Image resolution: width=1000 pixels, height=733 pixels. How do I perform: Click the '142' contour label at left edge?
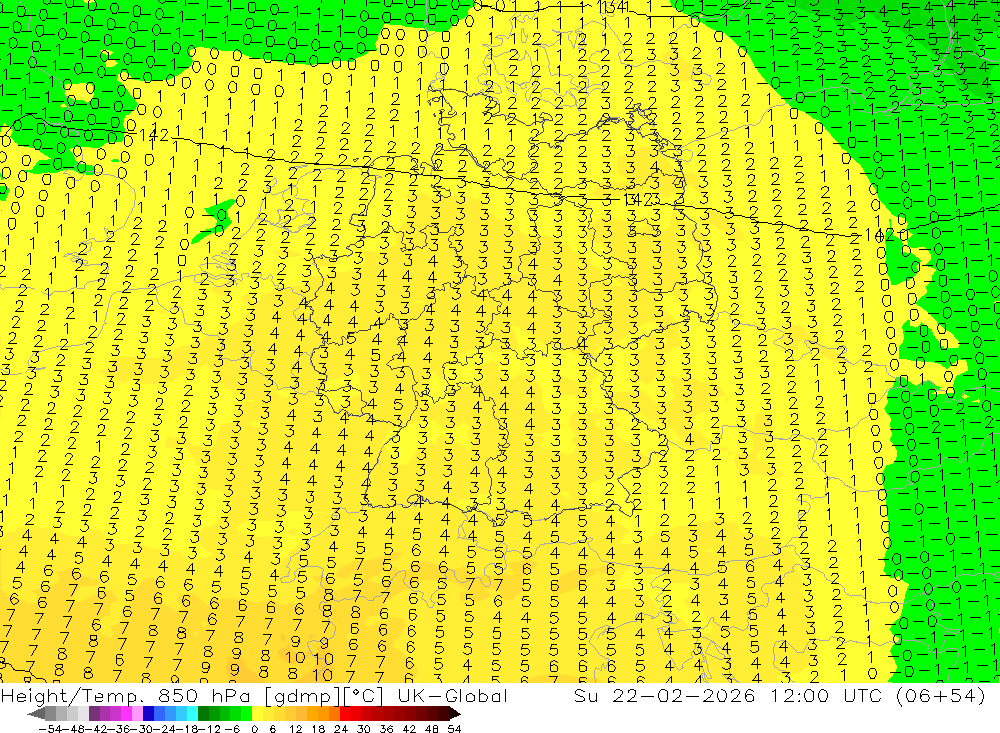tap(154, 135)
